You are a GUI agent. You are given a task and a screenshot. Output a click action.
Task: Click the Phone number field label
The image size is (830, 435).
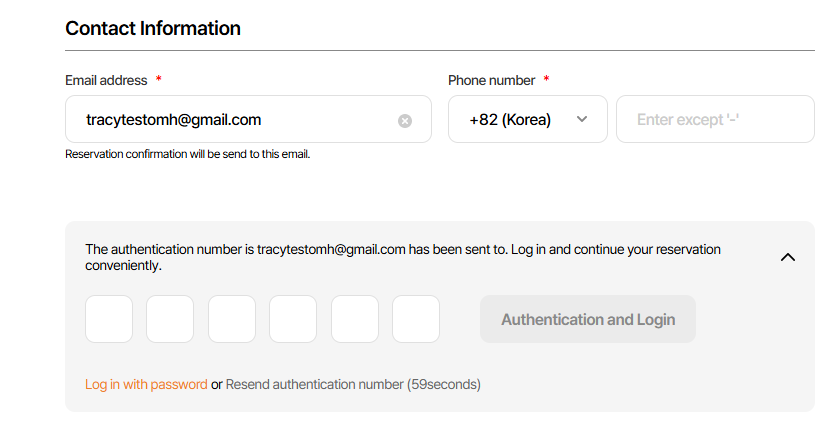(x=491, y=80)
